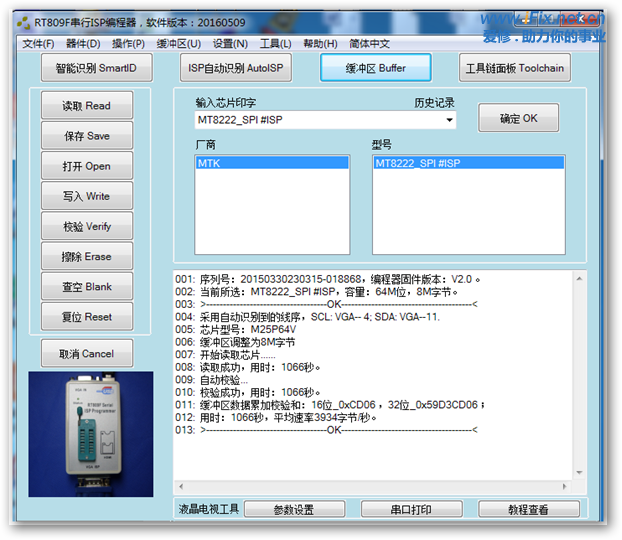The image size is (622, 540).
Task: Click the ISP自动识别 AutoISP button
Action: tap(236, 68)
